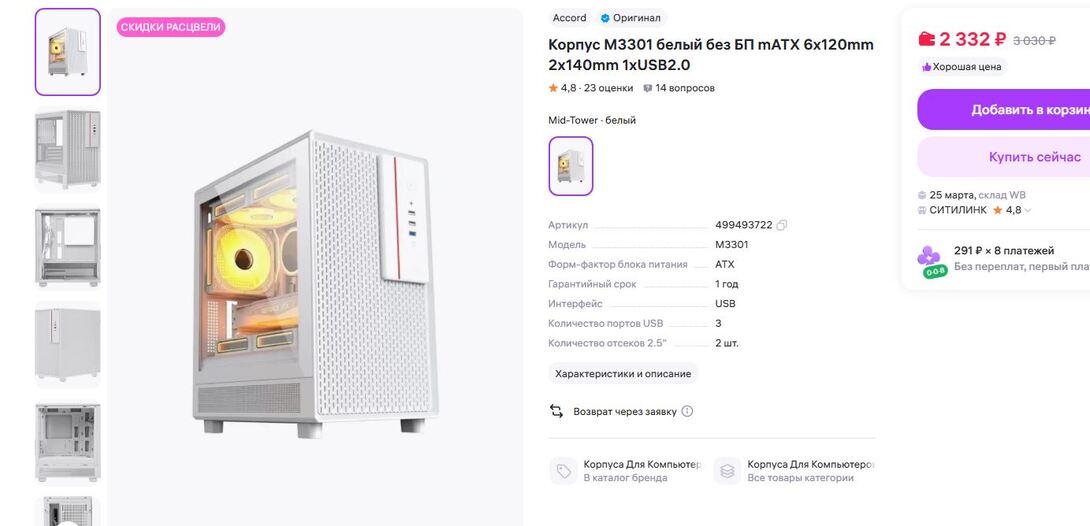Copy the article number 499493722
1090x526 pixels.
click(782, 225)
